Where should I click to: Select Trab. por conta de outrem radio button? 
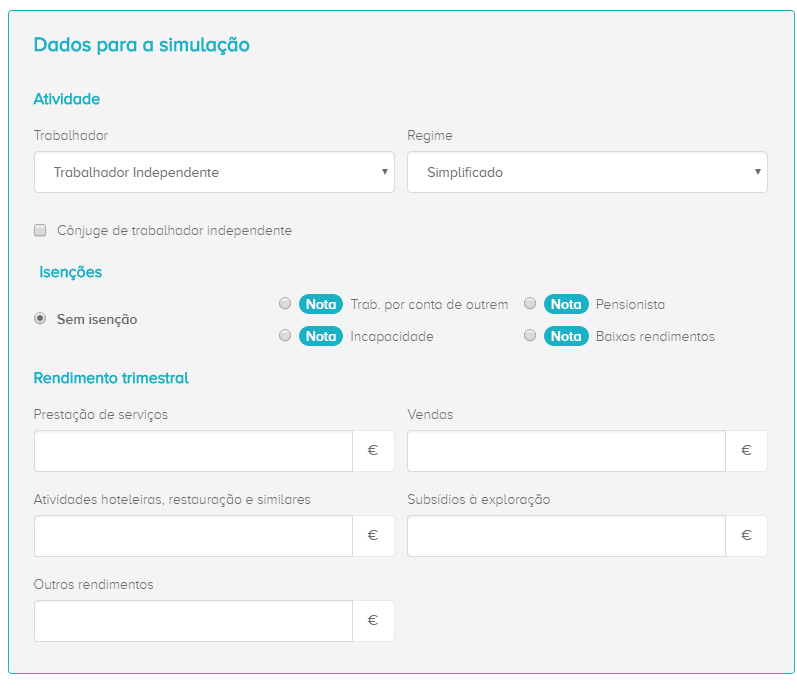tap(285, 303)
